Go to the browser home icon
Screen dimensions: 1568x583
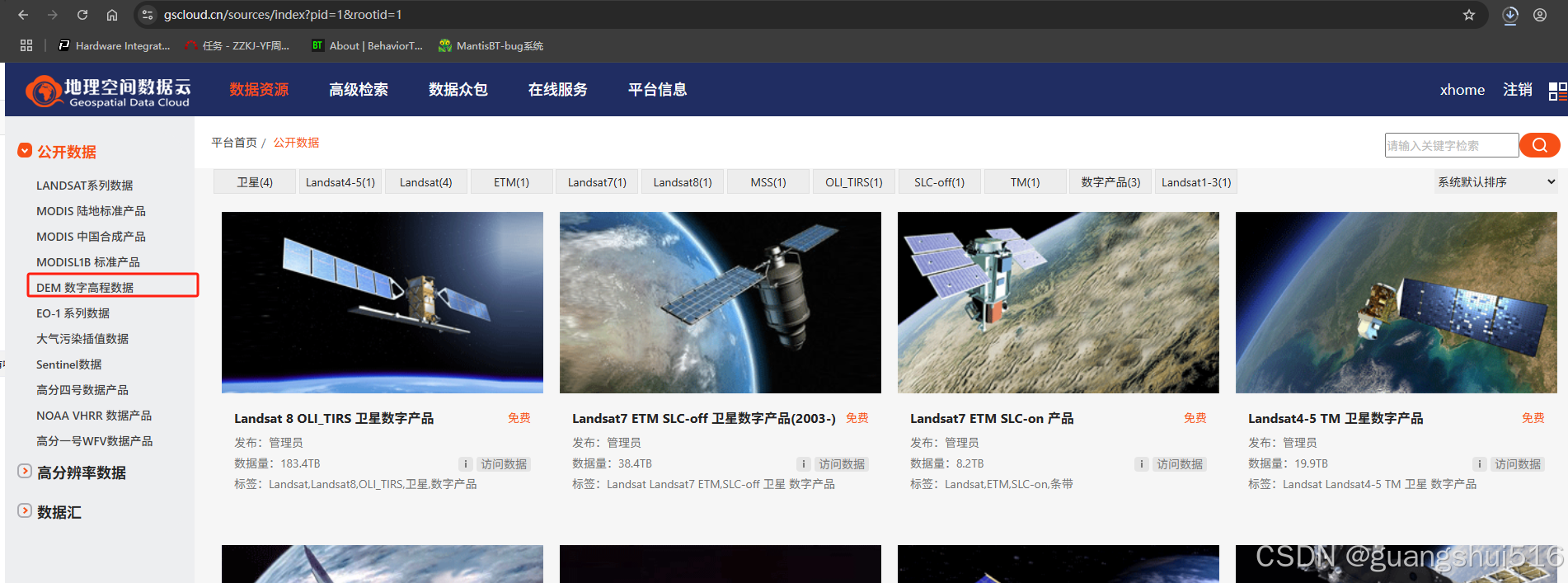(112, 15)
